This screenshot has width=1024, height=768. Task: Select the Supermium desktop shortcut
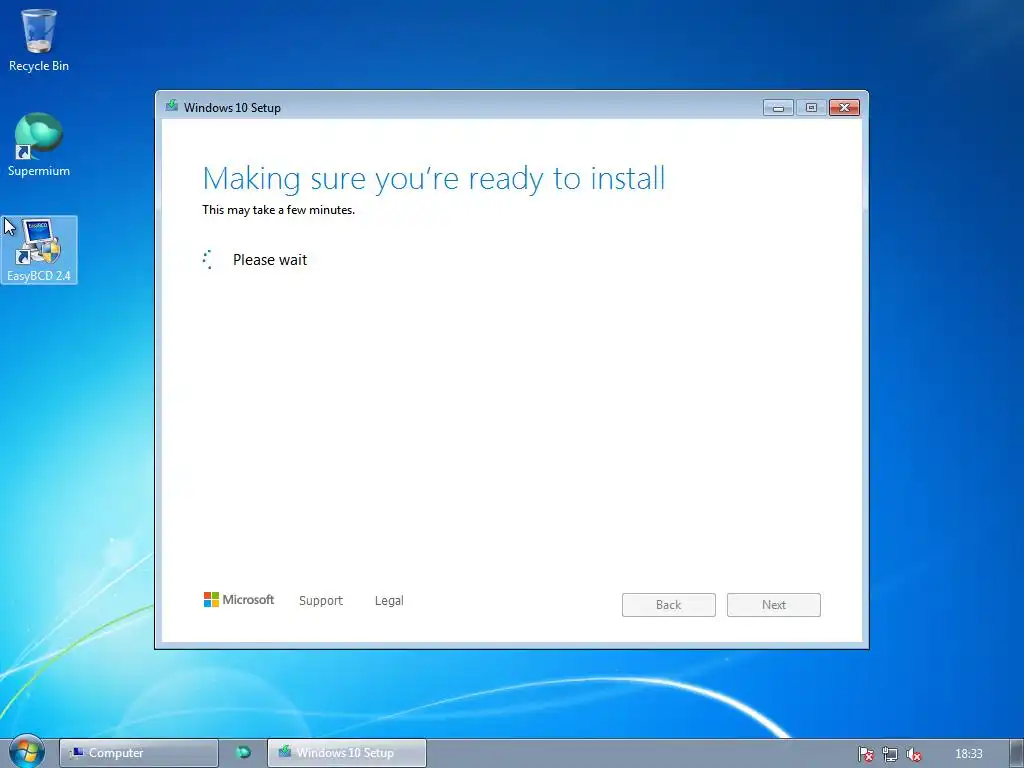point(39,145)
